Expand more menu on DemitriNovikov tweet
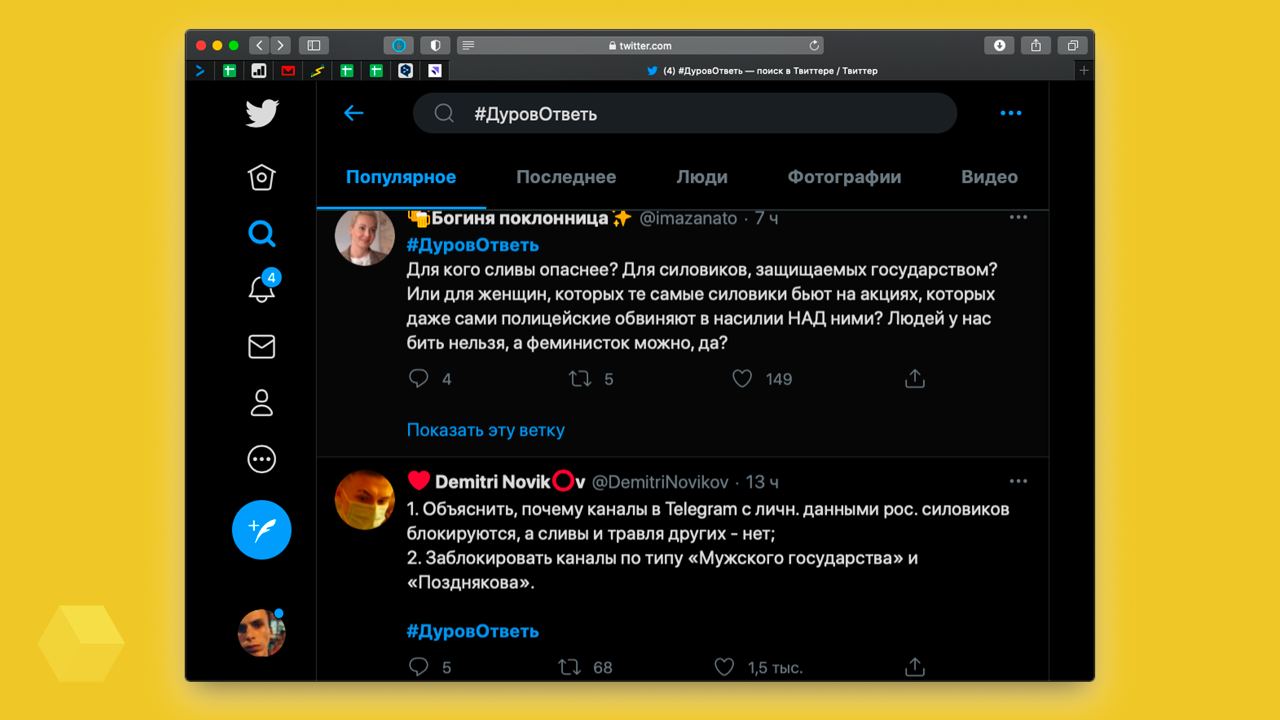Image resolution: width=1280 pixels, height=720 pixels. [1018, 481]
